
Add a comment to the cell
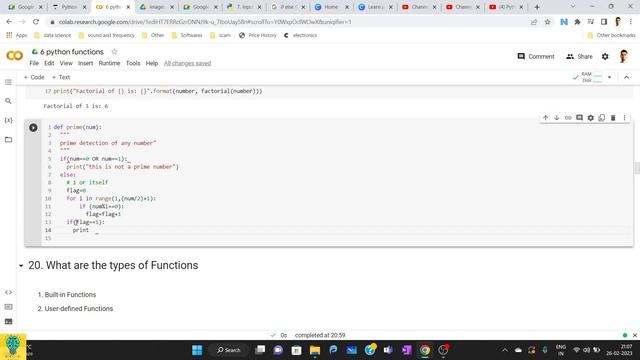coord(579,118)
